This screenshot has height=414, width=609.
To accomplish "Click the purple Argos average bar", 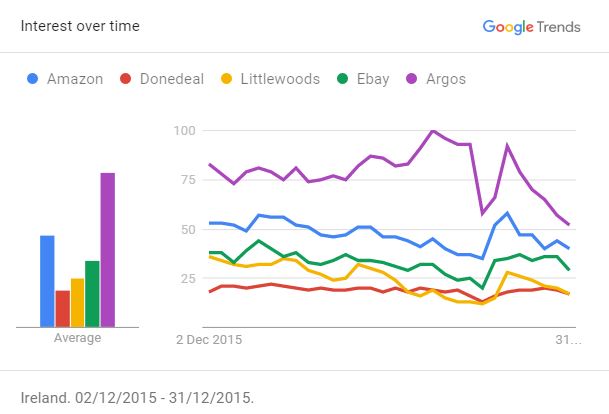I will 107,250.
